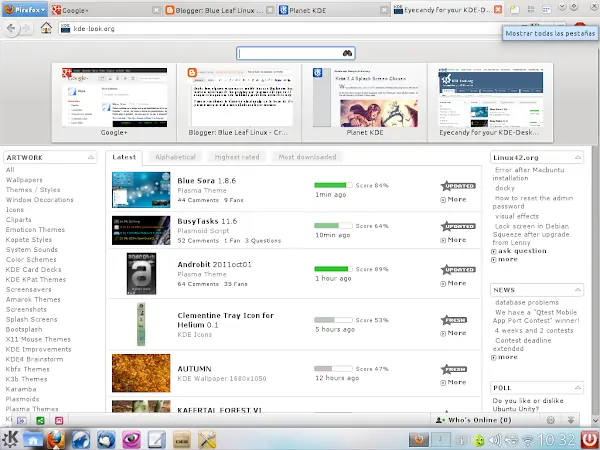Screen dimensions: 600x450
Task: Select the Latest tab
Action: tap(124, 157)
